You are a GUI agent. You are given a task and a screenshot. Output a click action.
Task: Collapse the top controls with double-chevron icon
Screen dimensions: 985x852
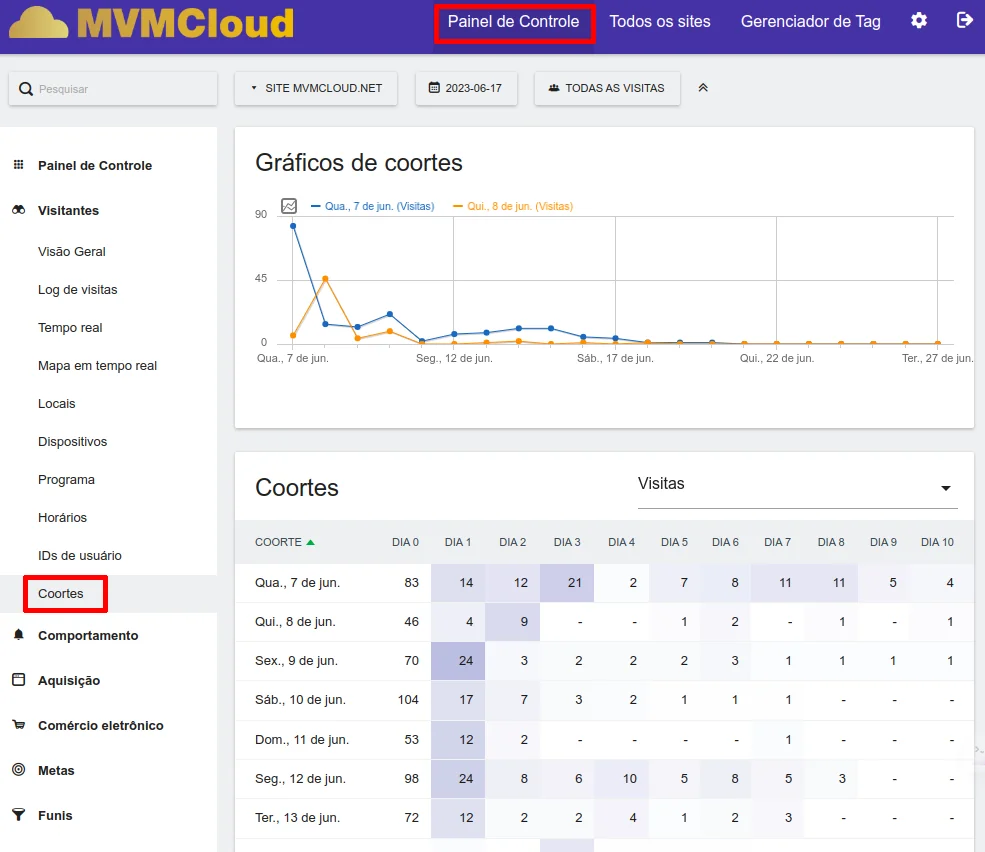703,88
